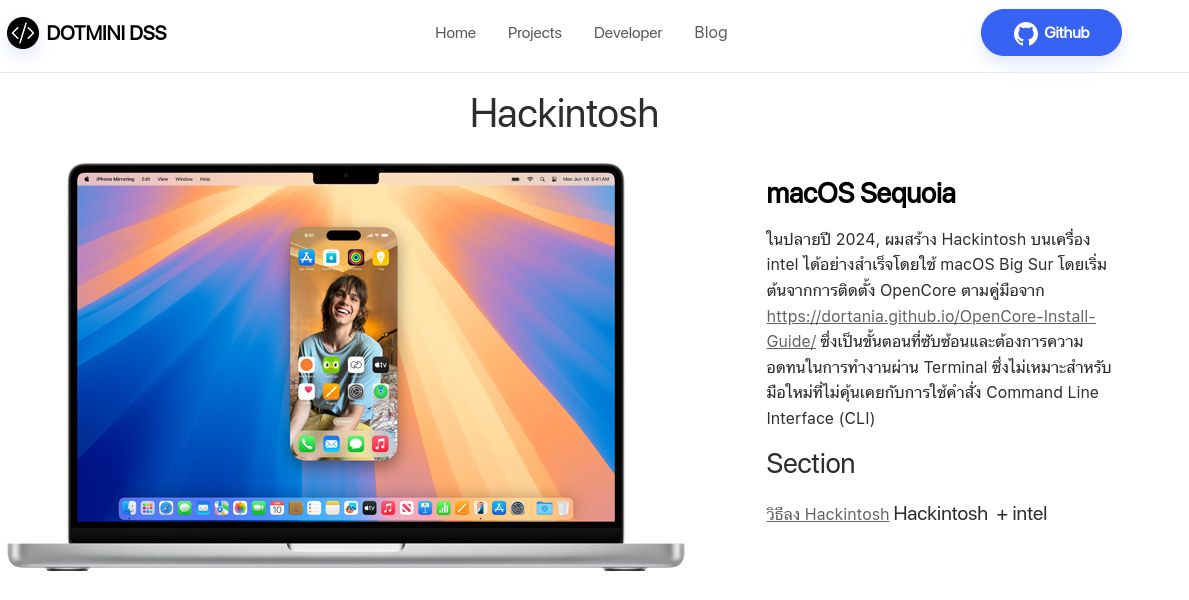
Task: Click the Music icon in the macOS dock
Action: tap(388, 508)
